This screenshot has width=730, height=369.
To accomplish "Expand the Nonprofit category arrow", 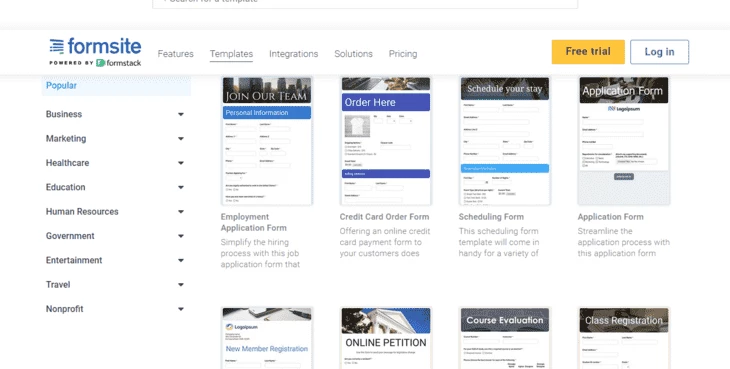I will click(181, 309).
